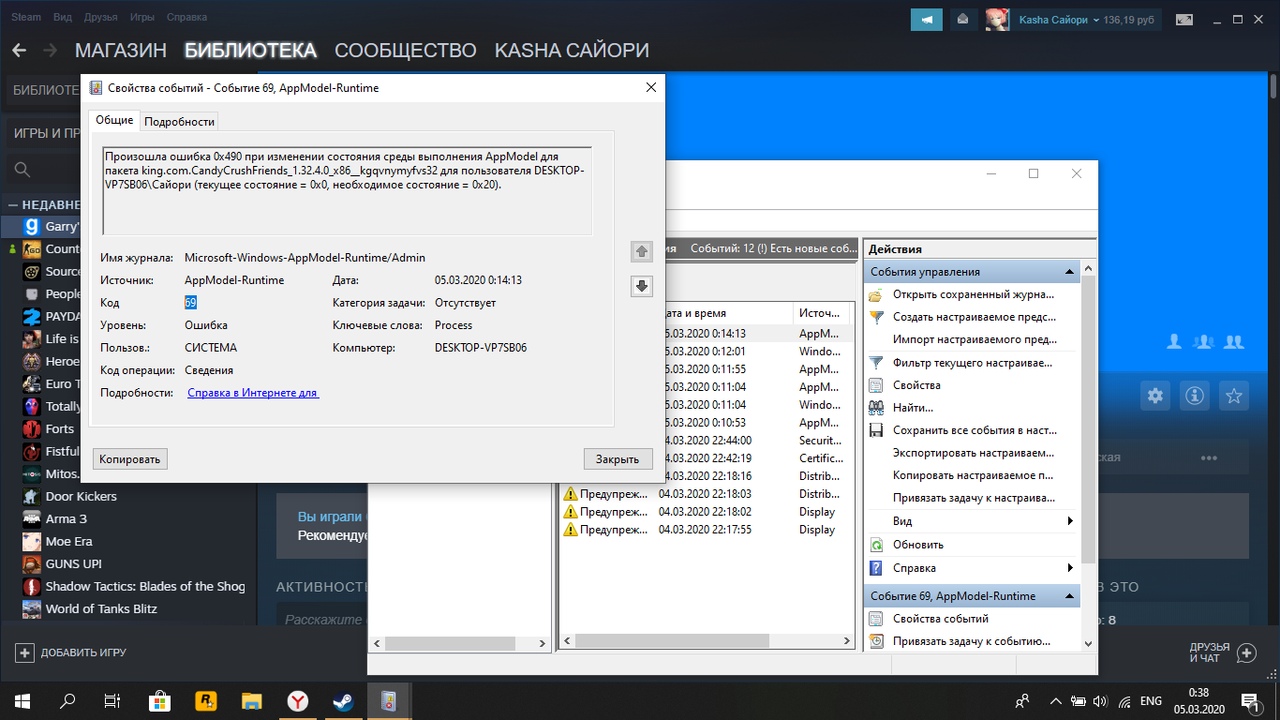
Task: Click favorite star icon in Steam
Action: (x=1233, y=396)
